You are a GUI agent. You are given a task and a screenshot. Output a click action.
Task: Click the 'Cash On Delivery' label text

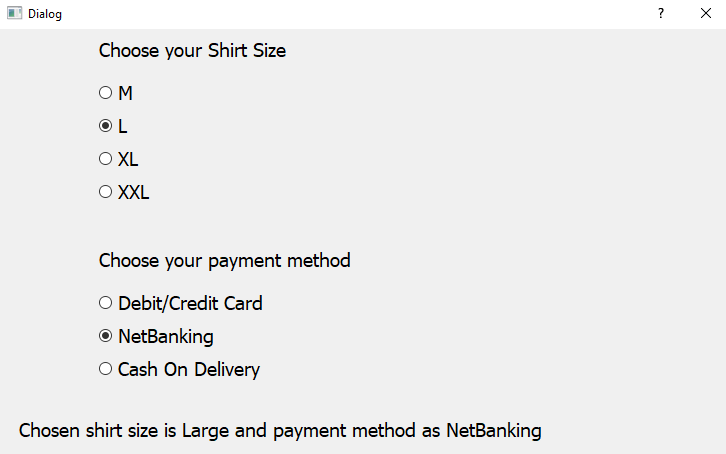pos(189,370)
